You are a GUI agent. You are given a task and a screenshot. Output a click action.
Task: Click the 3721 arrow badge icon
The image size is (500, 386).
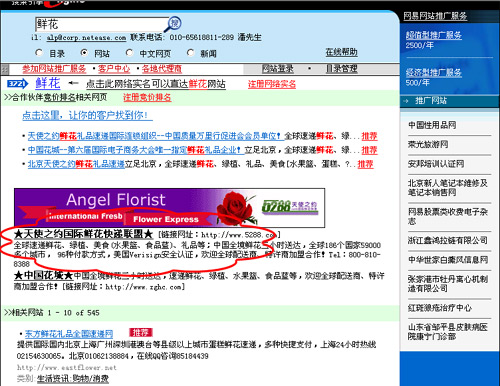point(17,83)
